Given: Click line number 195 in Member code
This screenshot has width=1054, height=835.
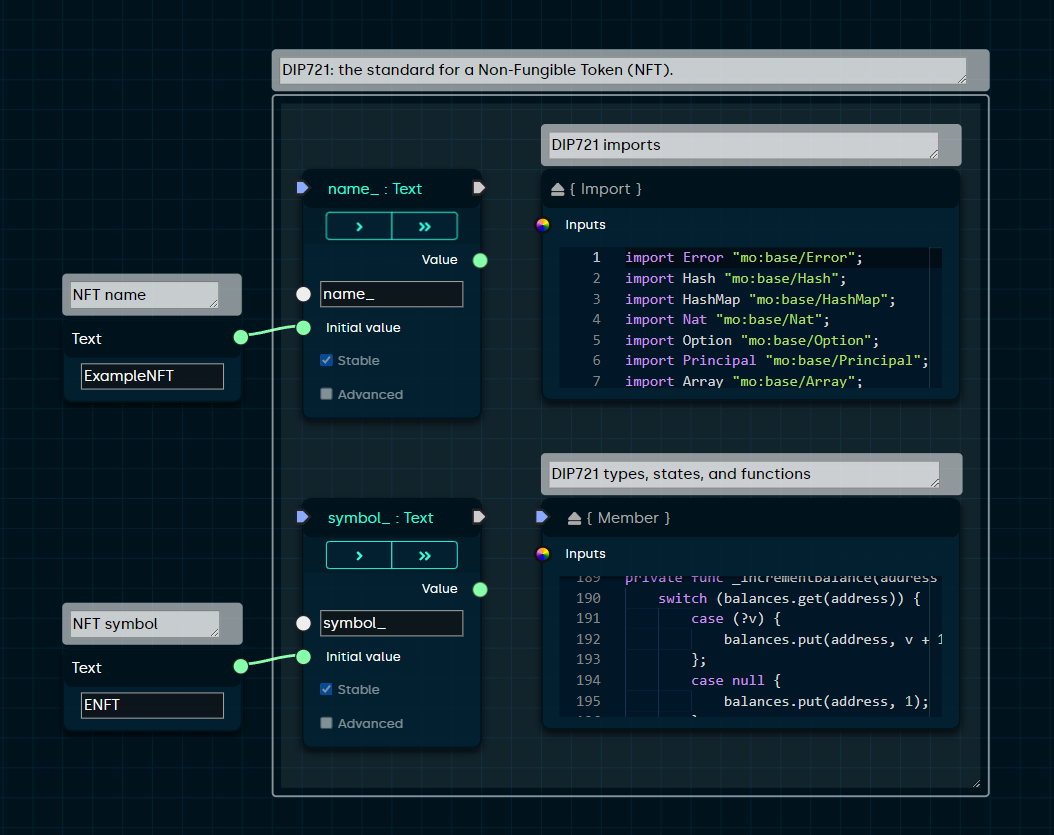Looking at the screenshot, I should pyautogui.click(x=588, y=701).
